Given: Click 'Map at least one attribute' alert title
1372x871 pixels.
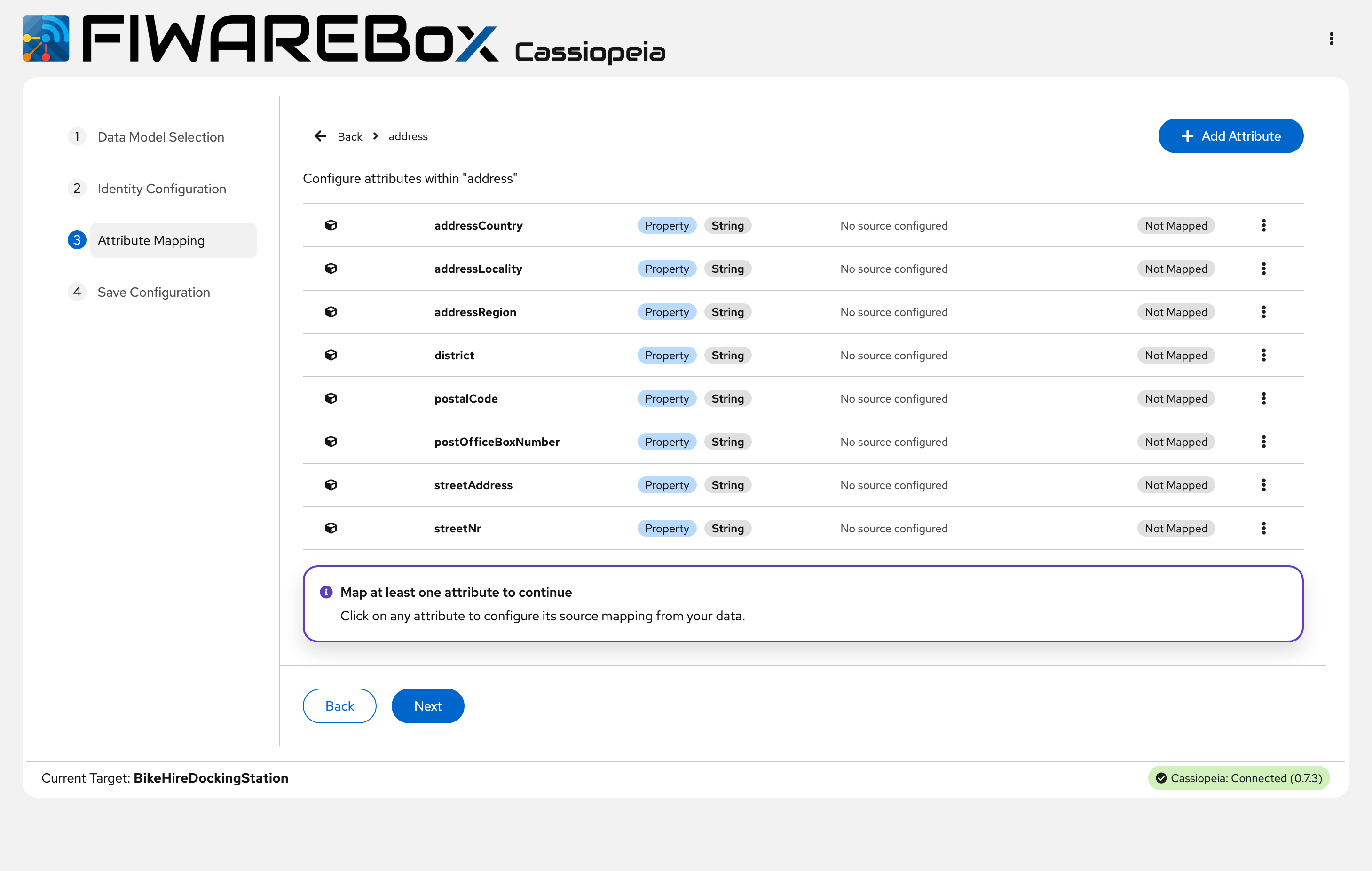Looking at the screenshot, I should [x=456, y=592].
